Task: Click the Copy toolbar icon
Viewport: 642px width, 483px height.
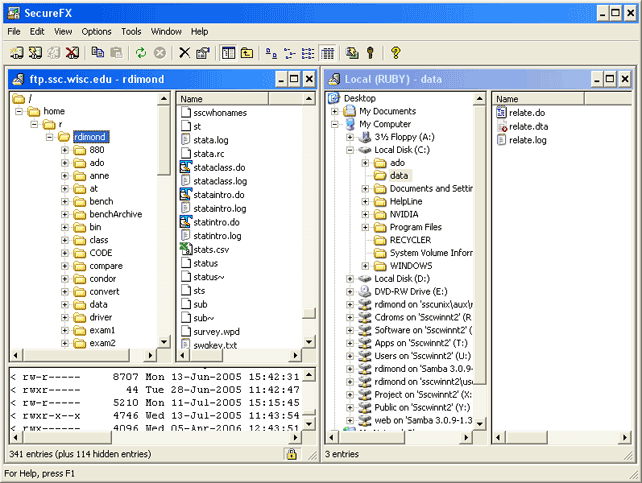Action: (97, 53)
